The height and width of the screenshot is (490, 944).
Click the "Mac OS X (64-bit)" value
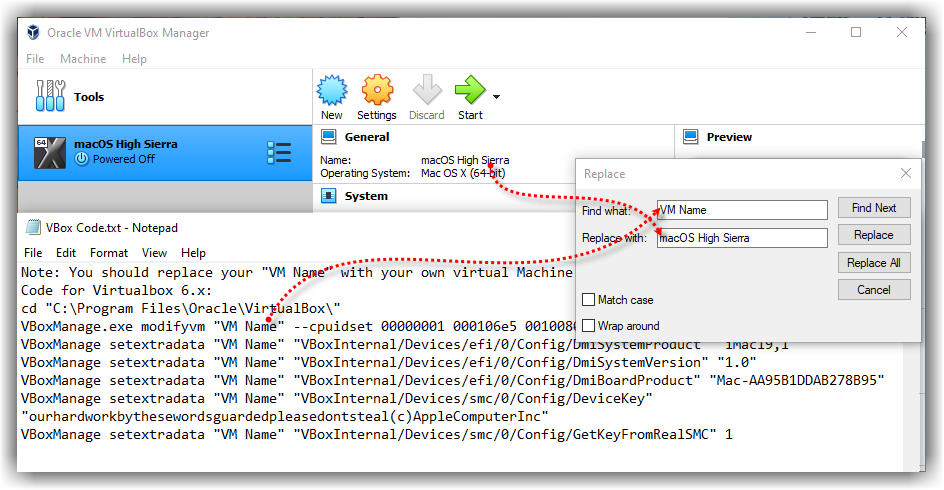coord(463,173)
